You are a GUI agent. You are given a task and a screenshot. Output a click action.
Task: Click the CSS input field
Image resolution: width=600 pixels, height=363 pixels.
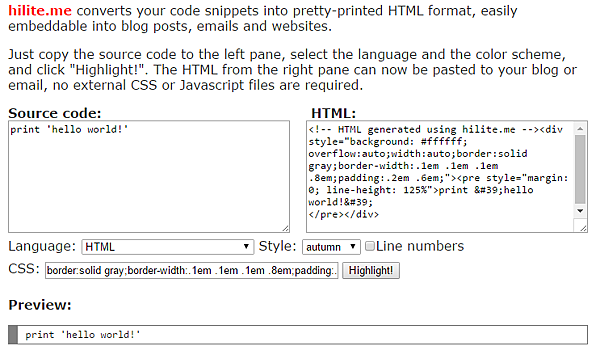coord(192,270)
